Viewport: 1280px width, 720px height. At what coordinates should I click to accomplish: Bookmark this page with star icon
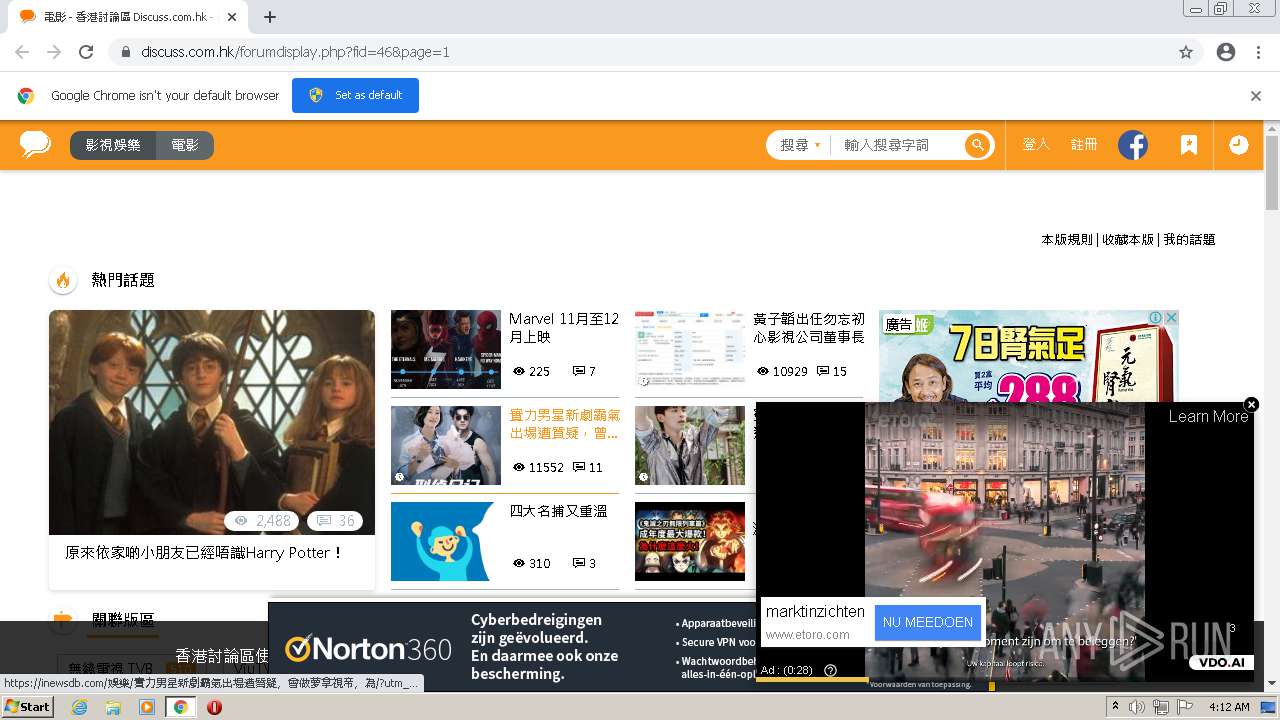(1186, 52)
